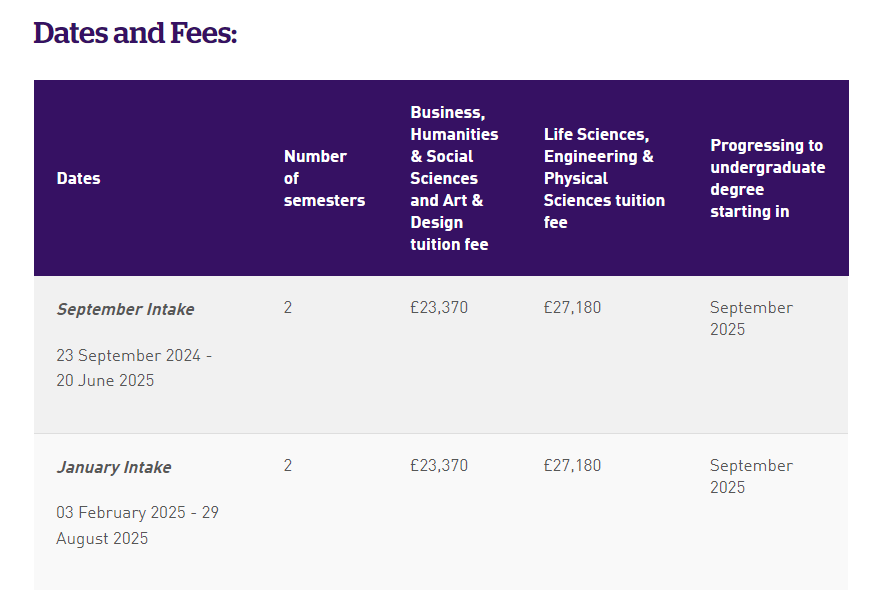Viewport: 882px width, 601px height.
Task: Select 'Progressing to undergraduate degree' header
Action: 767,178
